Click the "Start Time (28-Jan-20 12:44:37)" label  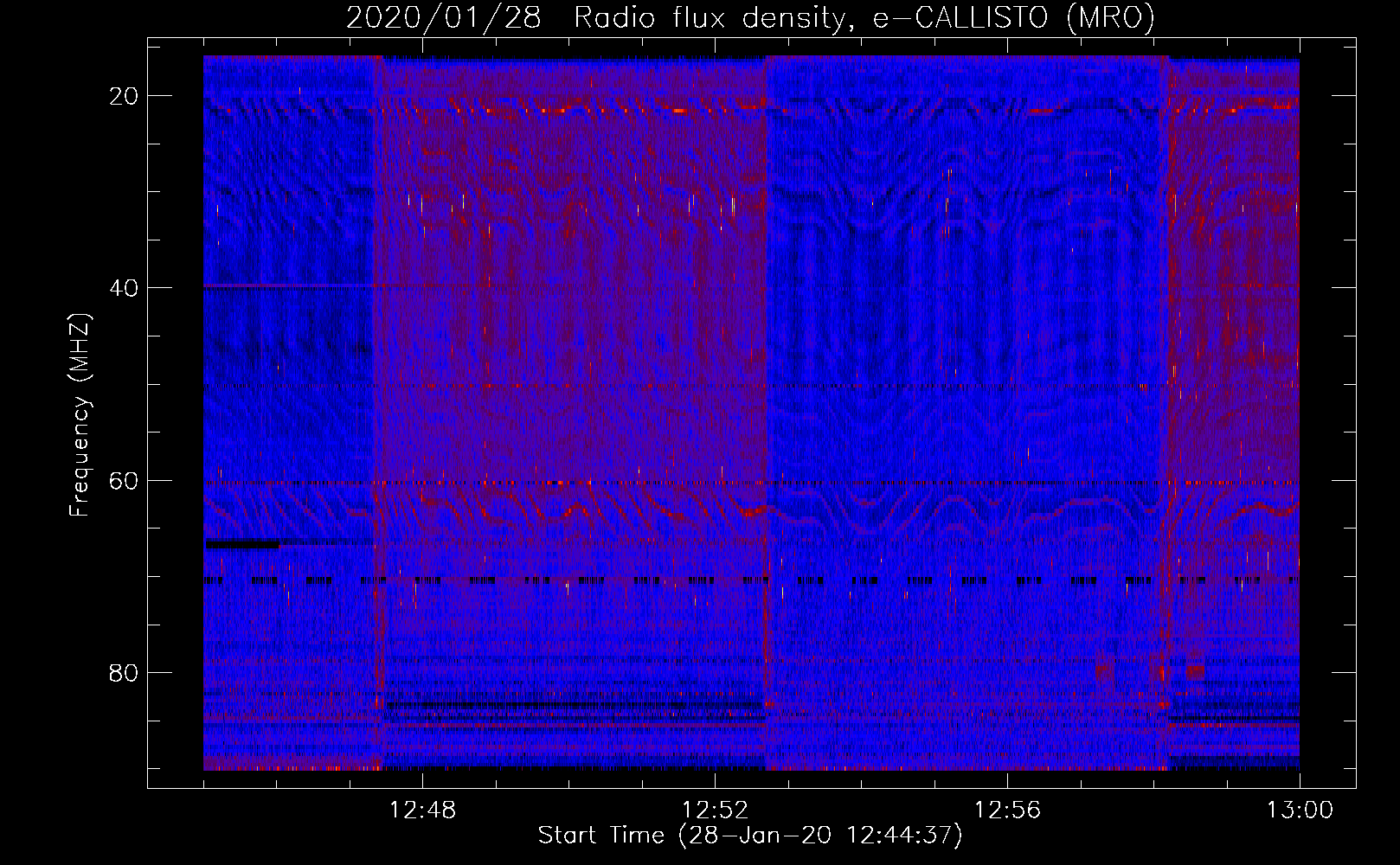(750, 836)
